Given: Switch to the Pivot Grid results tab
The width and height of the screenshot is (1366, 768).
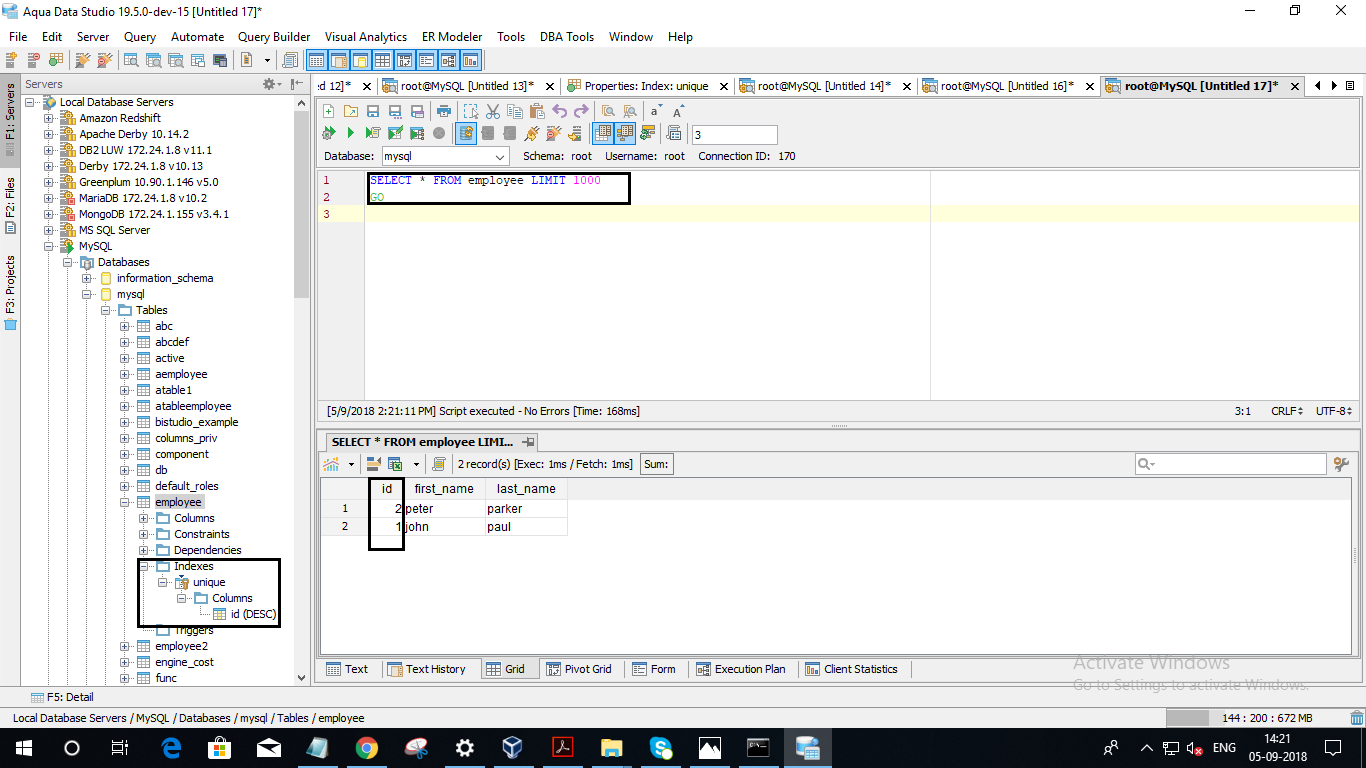Looking at the screenshot, I should coord(578,669).
